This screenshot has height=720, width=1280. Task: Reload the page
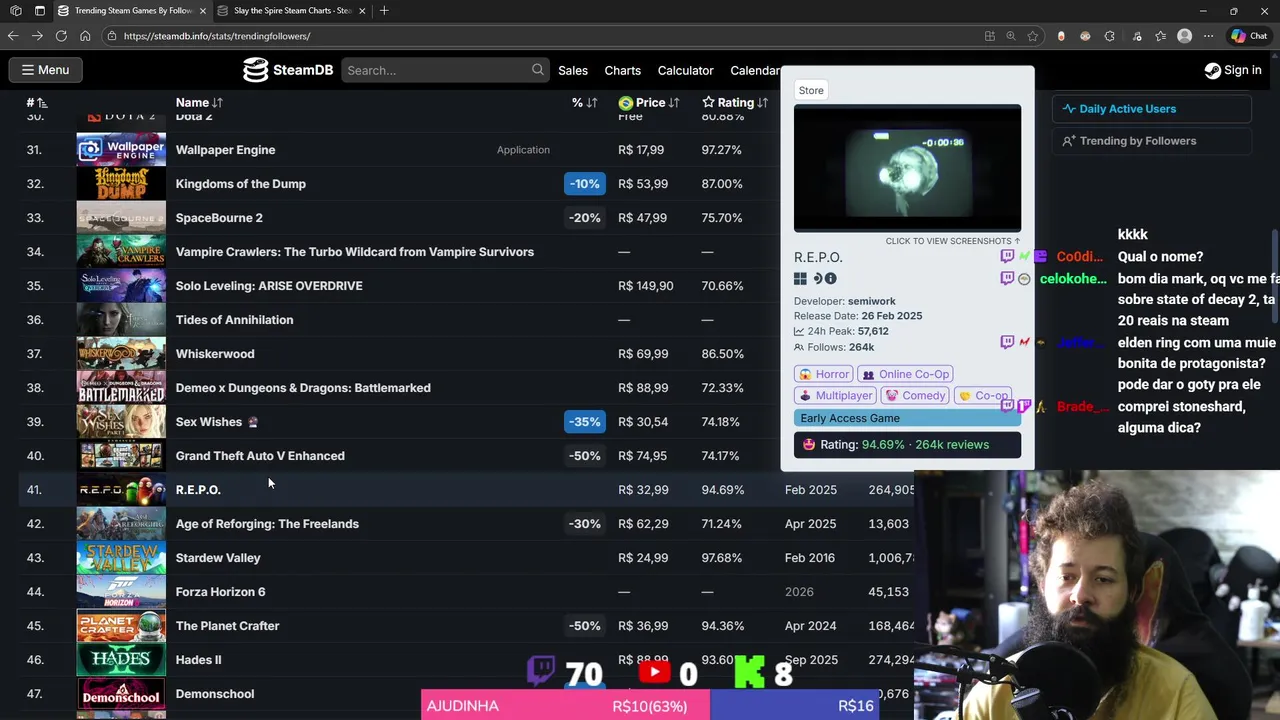(x=61, y=36)
